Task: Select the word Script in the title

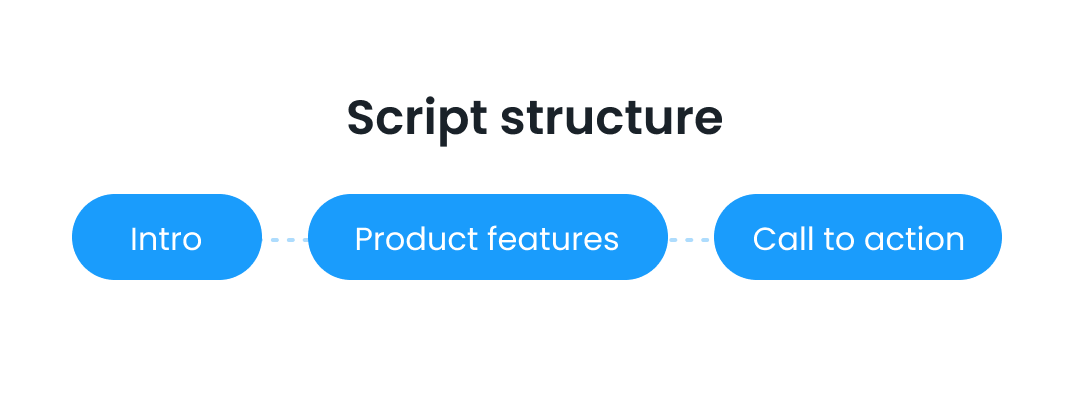Action: pyautogui.click(x=417, y=119)
